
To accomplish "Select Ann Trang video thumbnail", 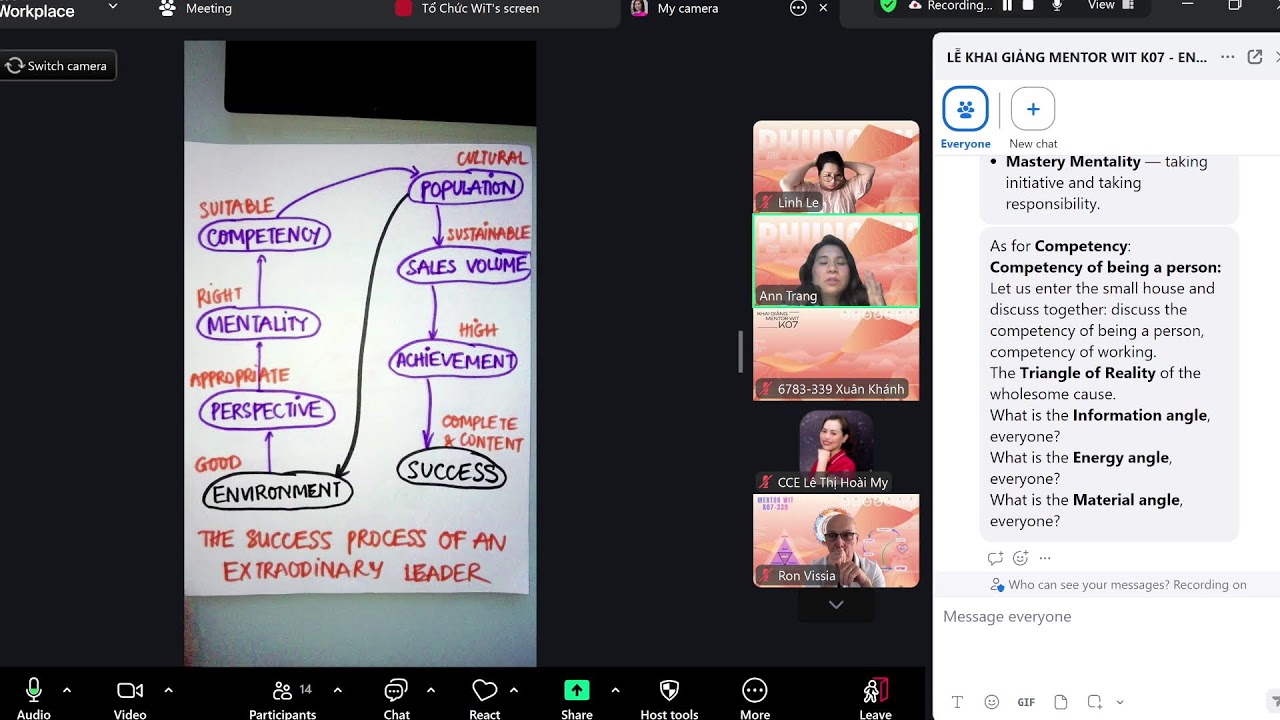I will pyautogui.click(x=836, y=260).
